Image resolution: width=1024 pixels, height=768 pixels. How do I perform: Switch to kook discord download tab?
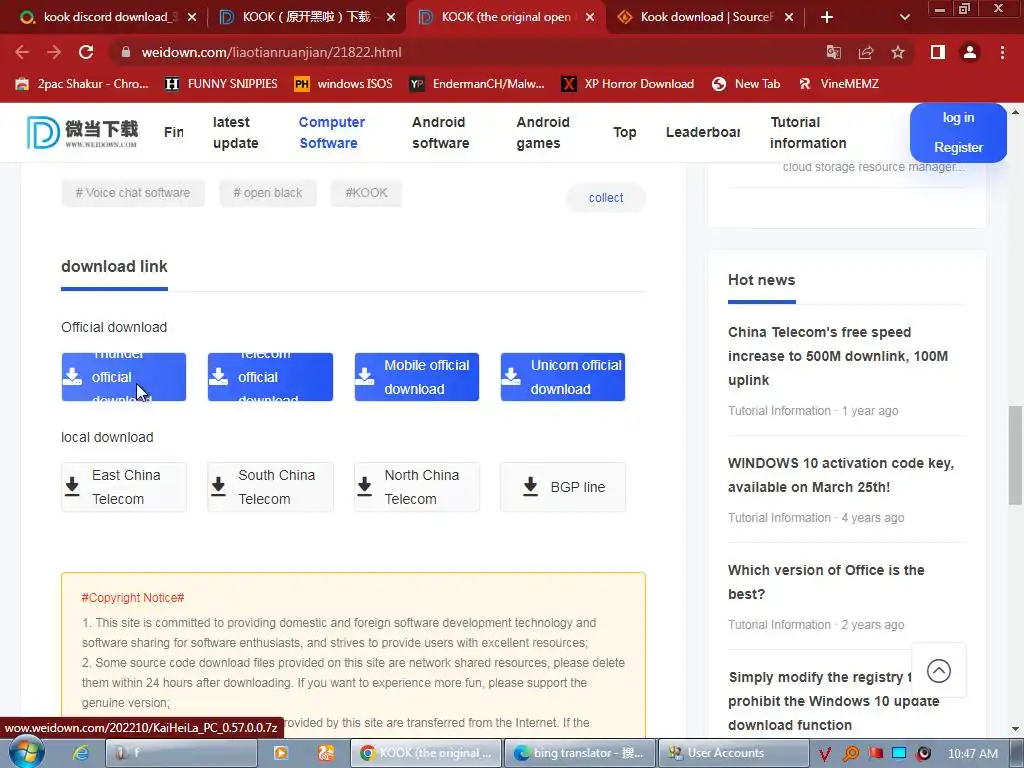pyautogui.click(x=106, y=17)
